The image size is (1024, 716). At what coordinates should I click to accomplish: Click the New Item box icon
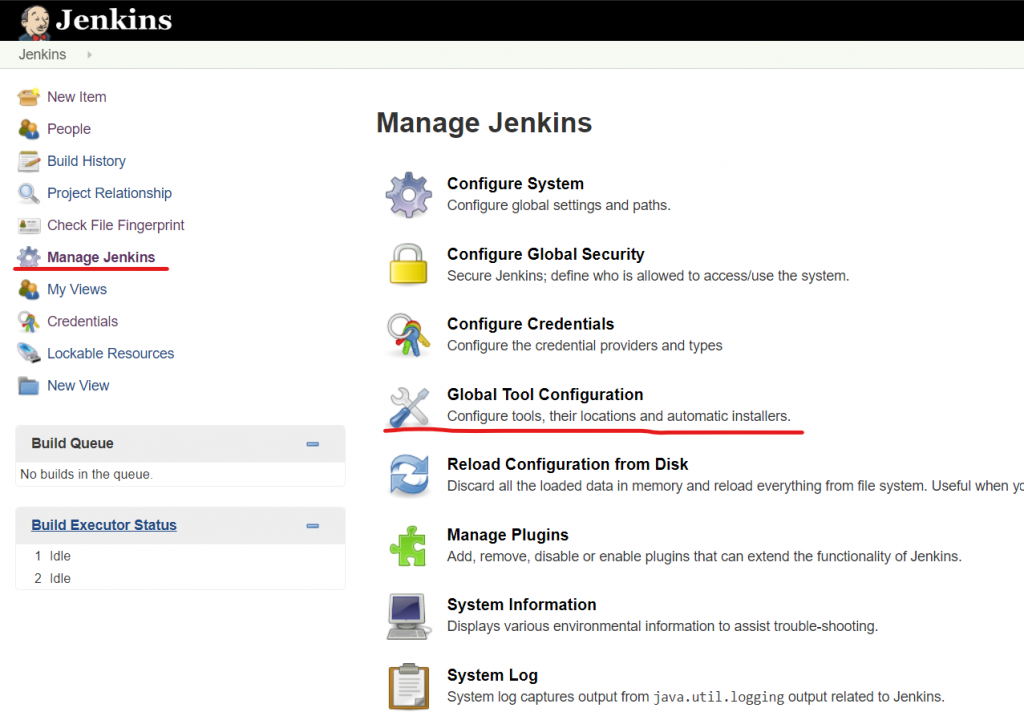(x=29, y=97)
